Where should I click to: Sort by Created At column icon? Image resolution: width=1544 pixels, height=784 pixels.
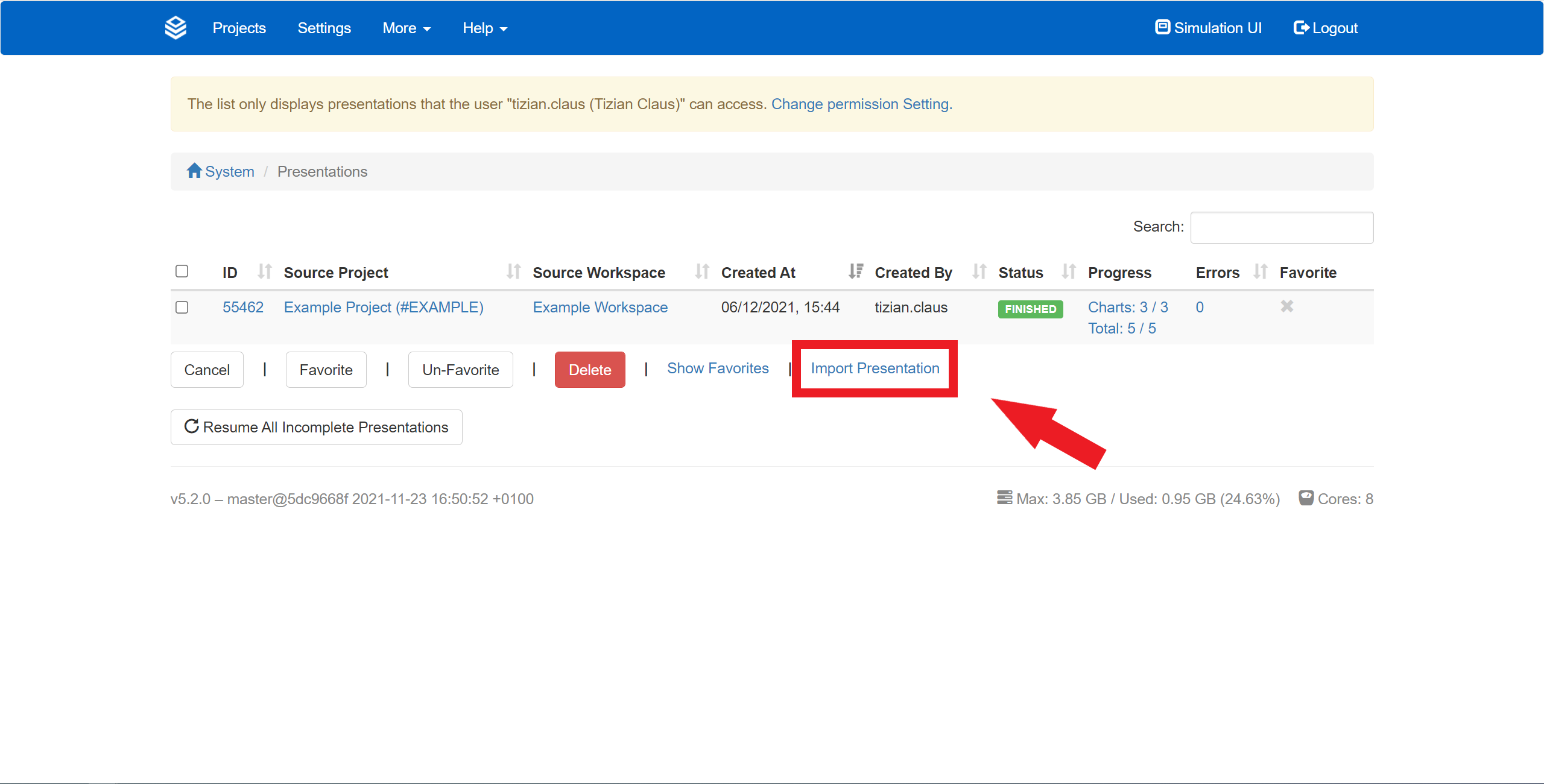(855, 271)
